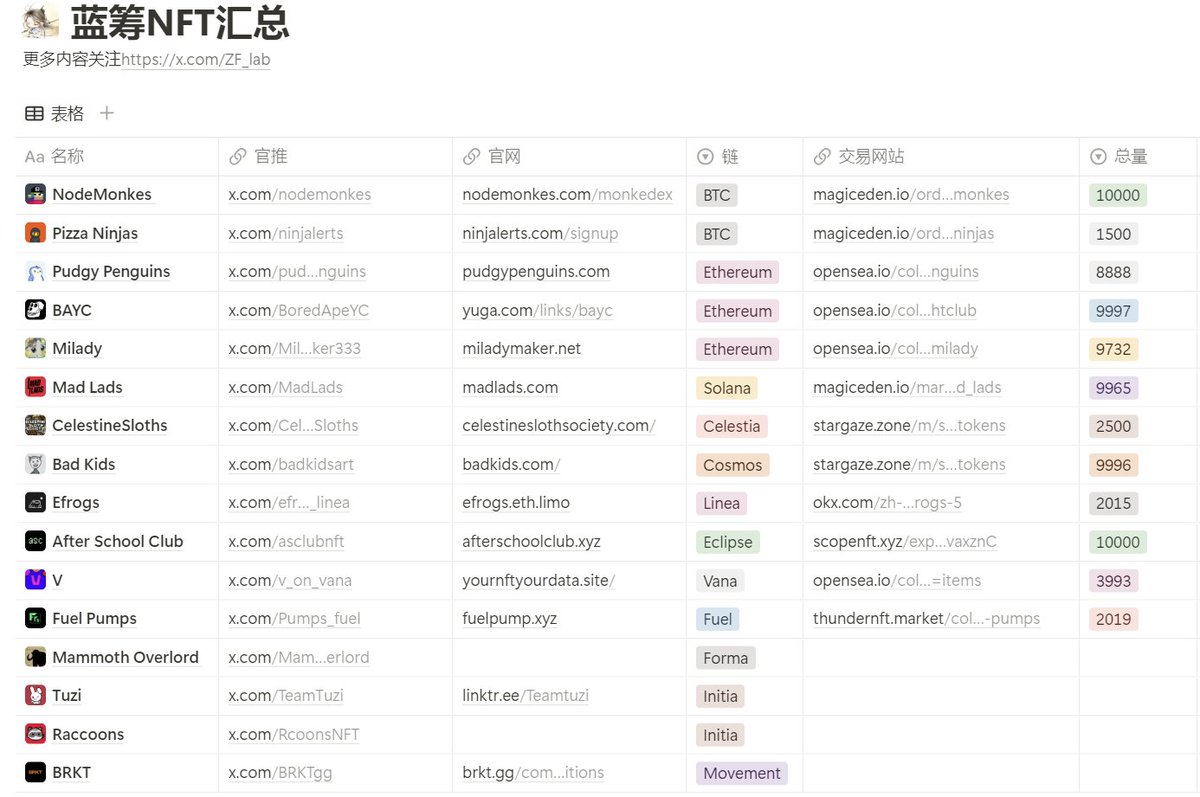The height and width of the screenshot is (797, 1200).
Task: Open pudgypenguins.com website link
Action: pos(536,272)
